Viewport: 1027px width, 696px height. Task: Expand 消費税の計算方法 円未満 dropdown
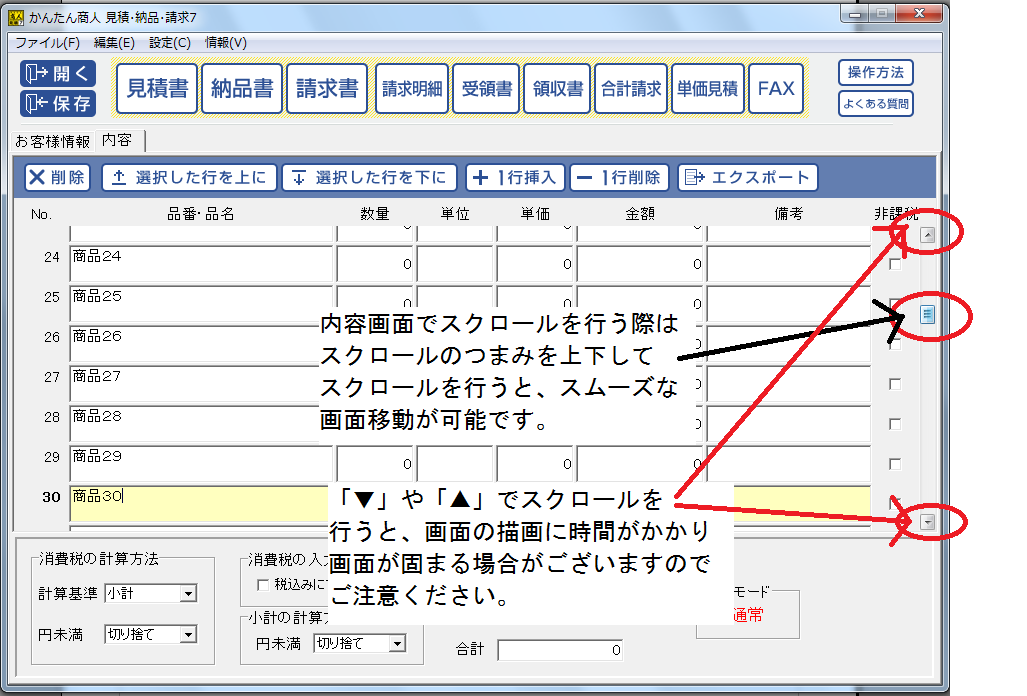click(189, 634)
